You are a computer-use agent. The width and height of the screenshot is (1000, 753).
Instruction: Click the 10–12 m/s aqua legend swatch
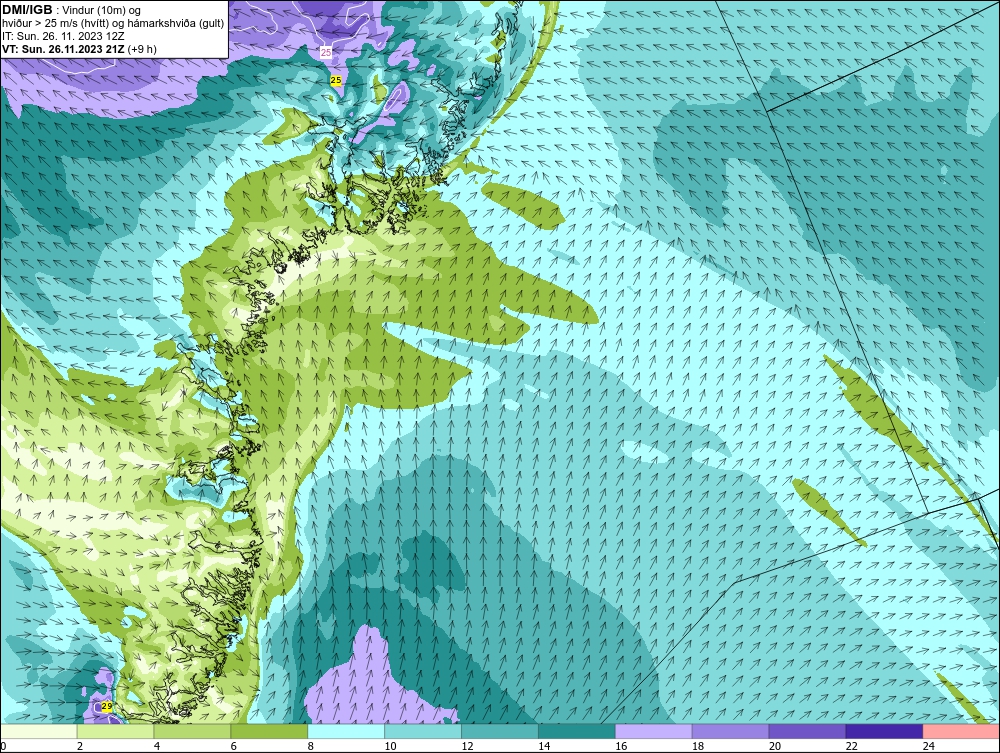pyautogui.click(x=423, y=731)
